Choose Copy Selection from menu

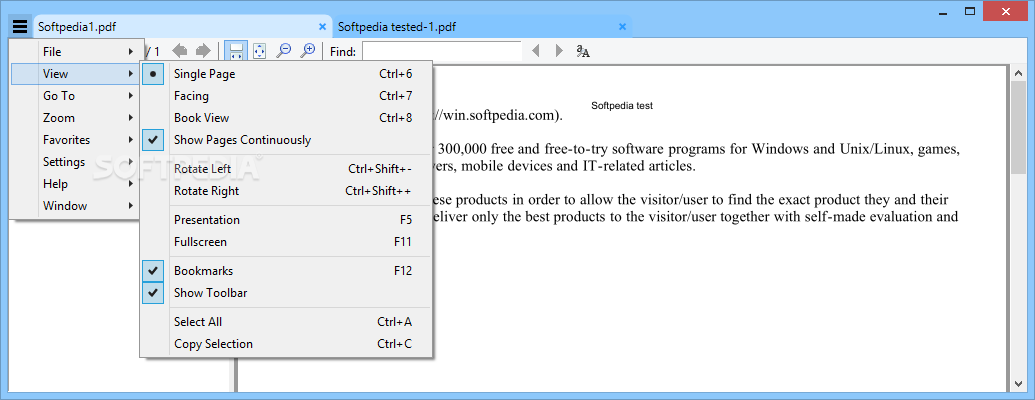pyautogui.click(x=286, y=344)
